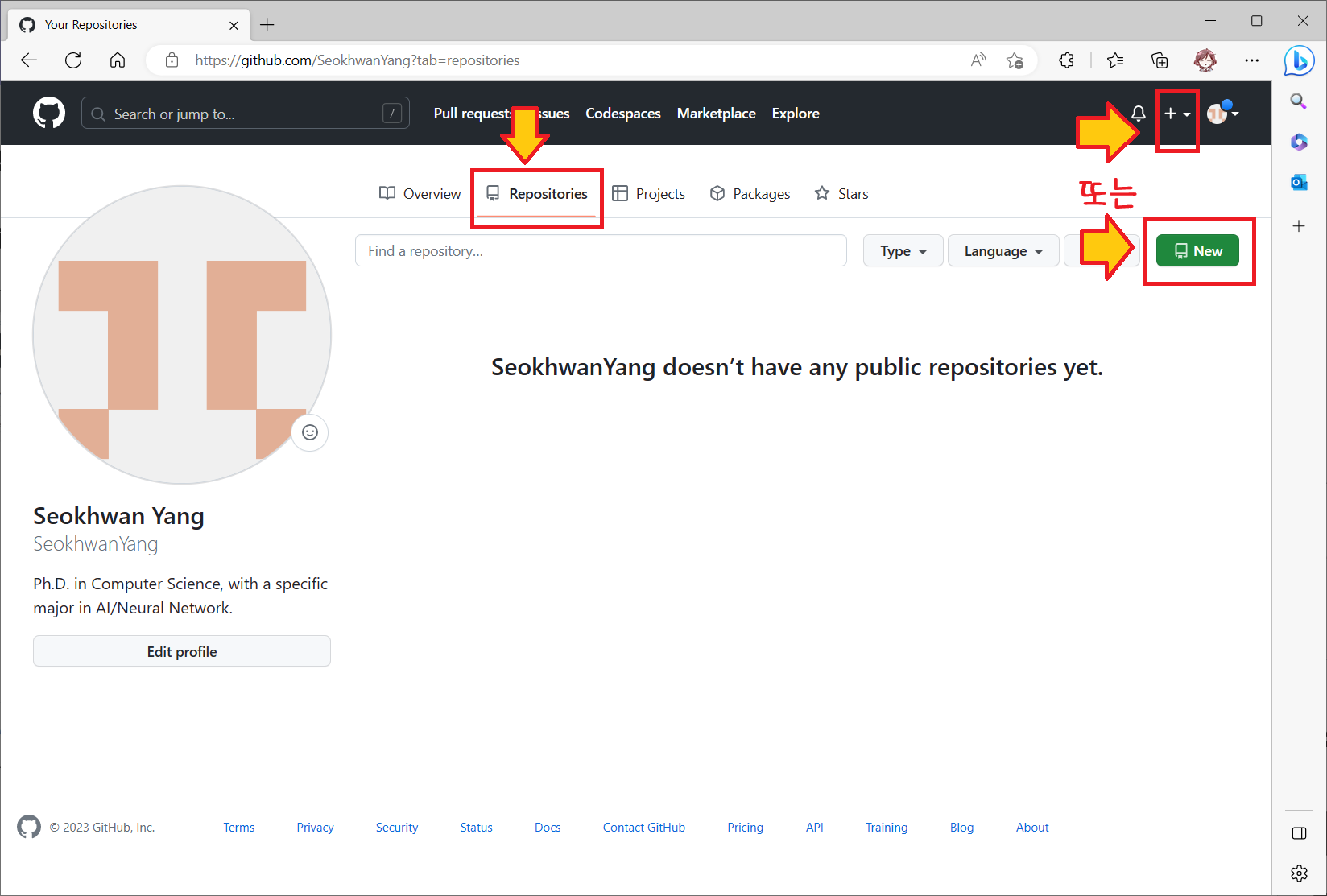
Task: Open the notifications bell
Action: [x=1138, y=114]
